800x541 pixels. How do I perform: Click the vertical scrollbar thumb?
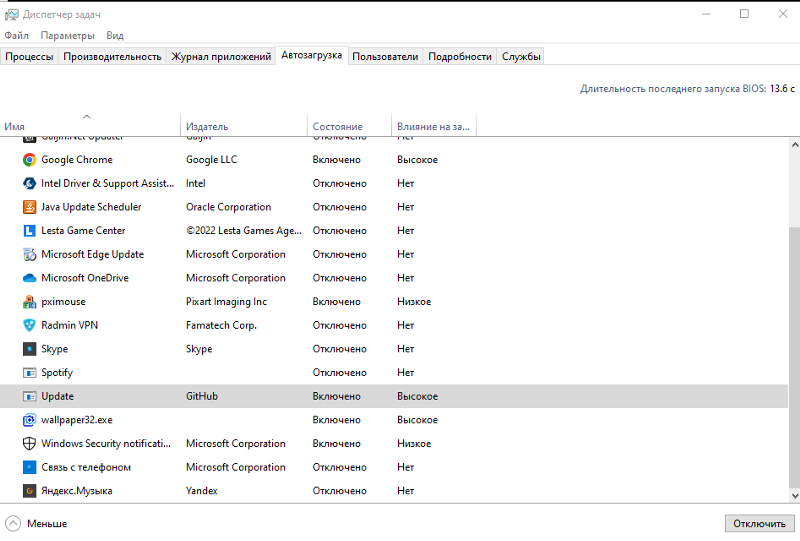point(794,360)
